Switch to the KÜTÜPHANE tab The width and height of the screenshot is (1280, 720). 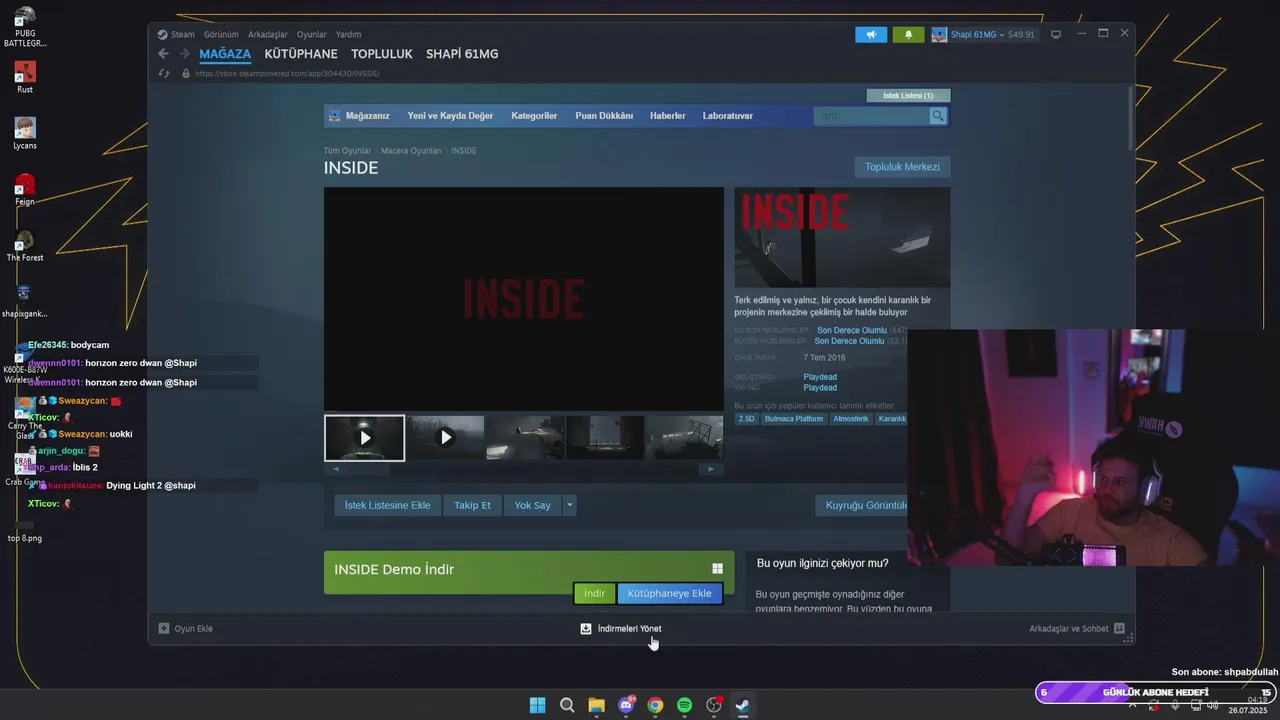301,54
